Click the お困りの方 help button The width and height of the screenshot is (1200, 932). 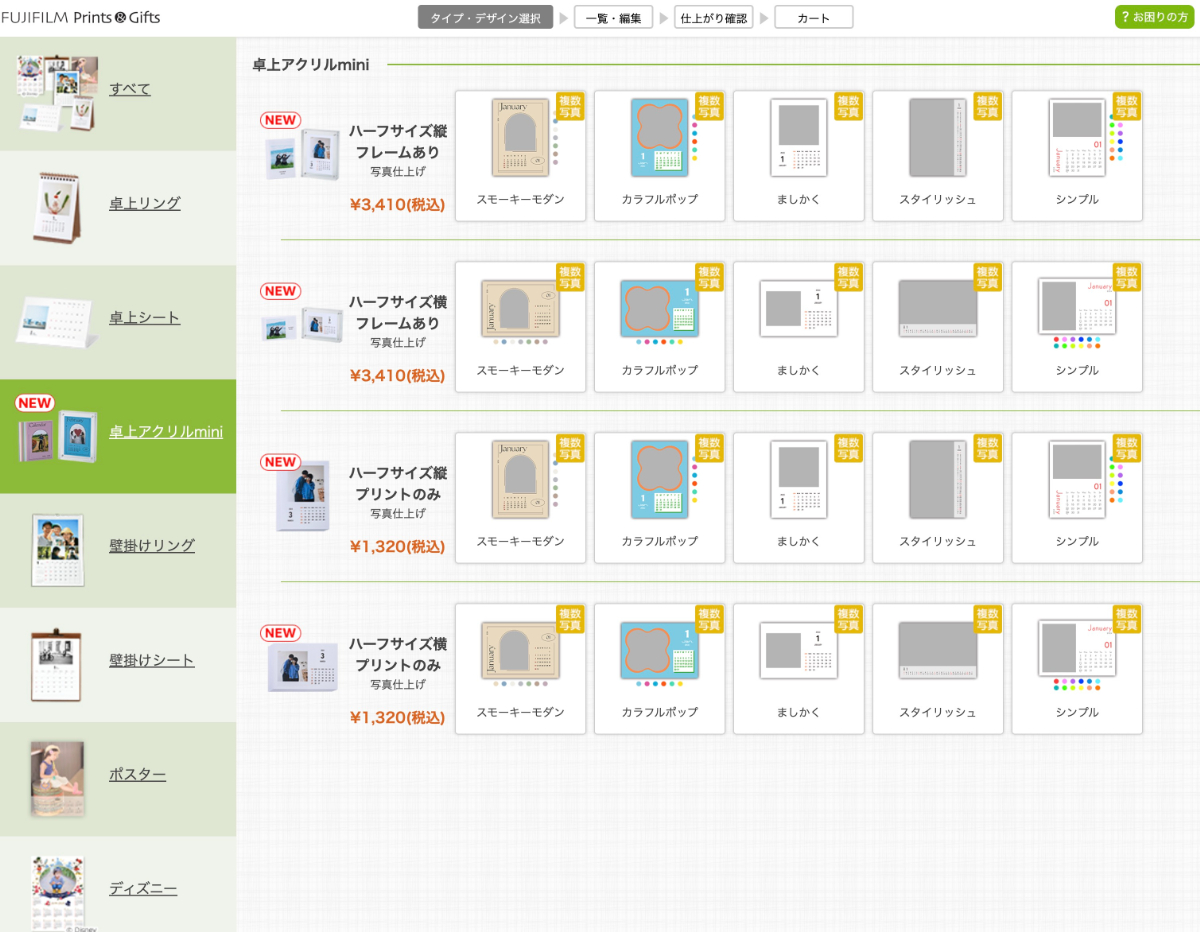pos(1154,17)
